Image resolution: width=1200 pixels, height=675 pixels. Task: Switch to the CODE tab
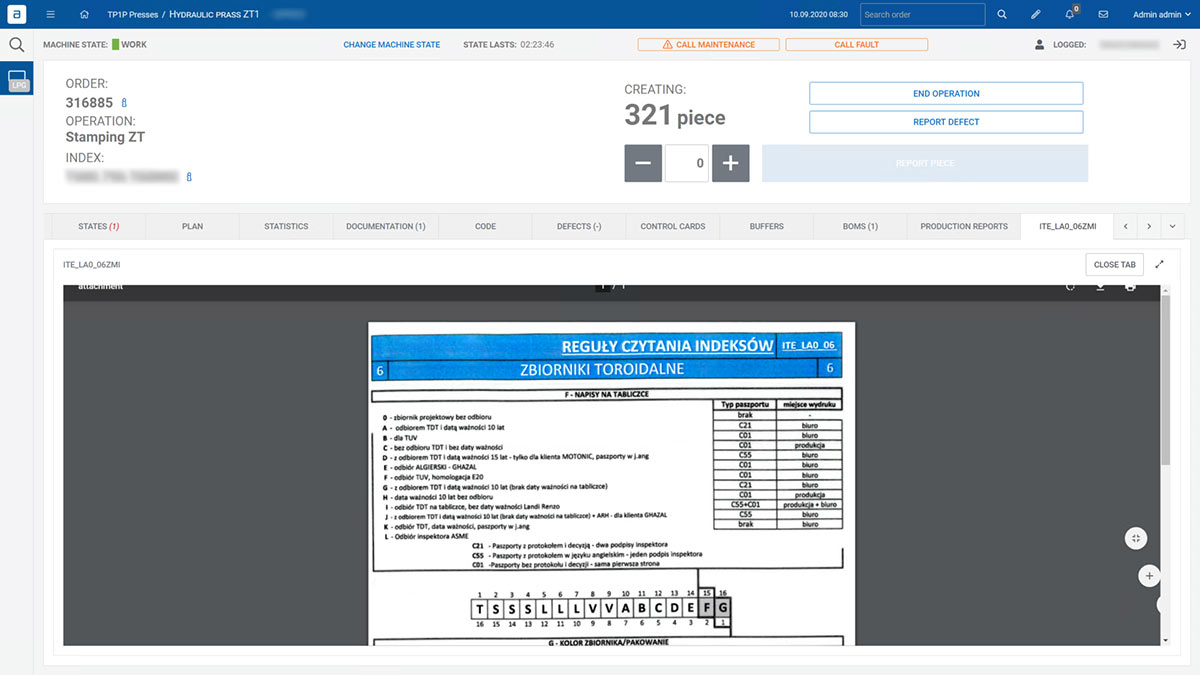tap(485, 227)
